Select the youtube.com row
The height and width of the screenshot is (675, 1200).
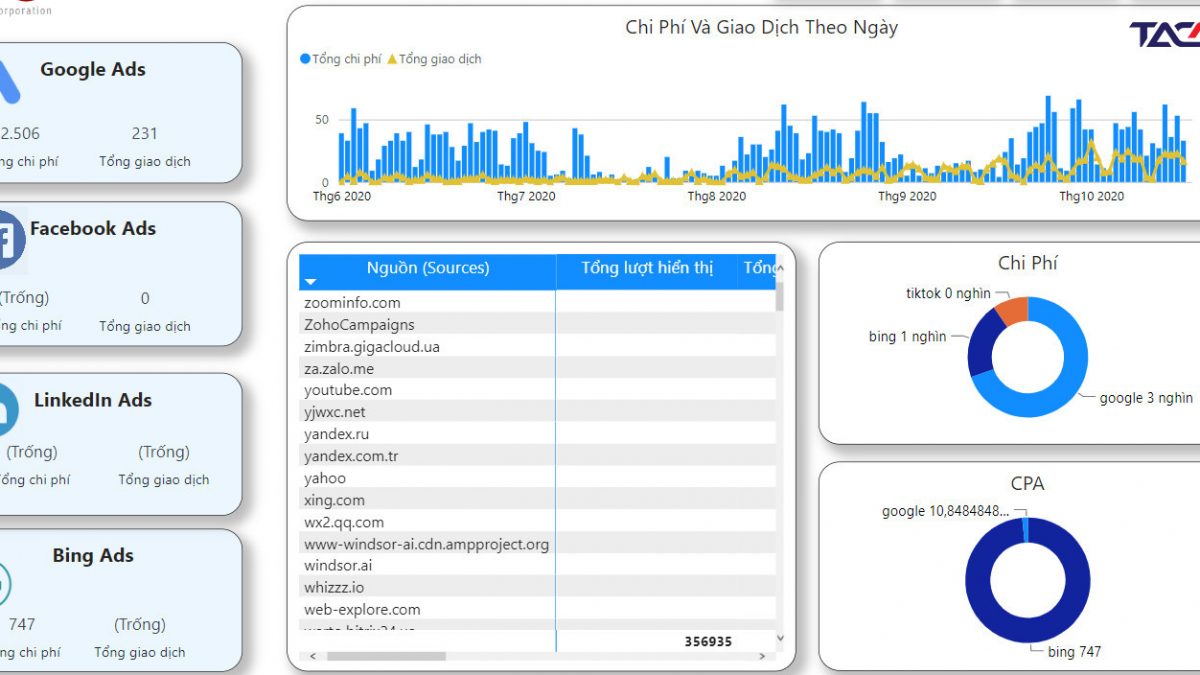(538, 390)
